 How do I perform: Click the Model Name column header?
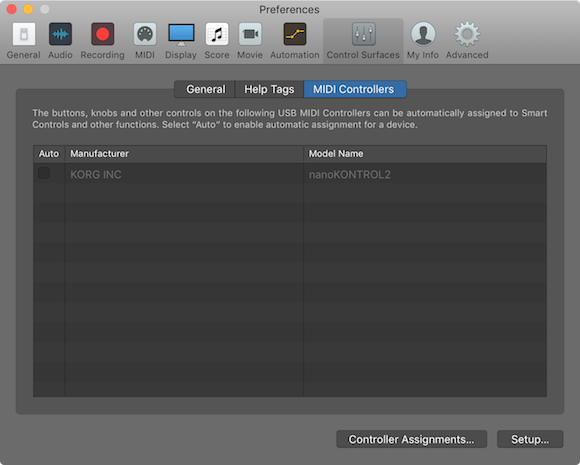tap(425, 154)
